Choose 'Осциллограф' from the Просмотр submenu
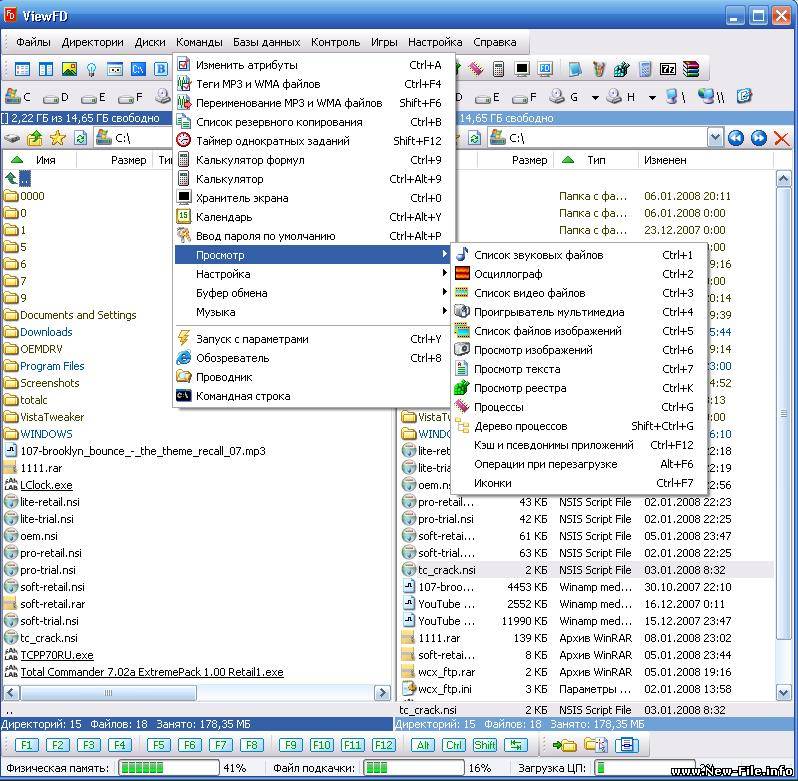The width and height of the screenshot is (798, 781). 508,274
